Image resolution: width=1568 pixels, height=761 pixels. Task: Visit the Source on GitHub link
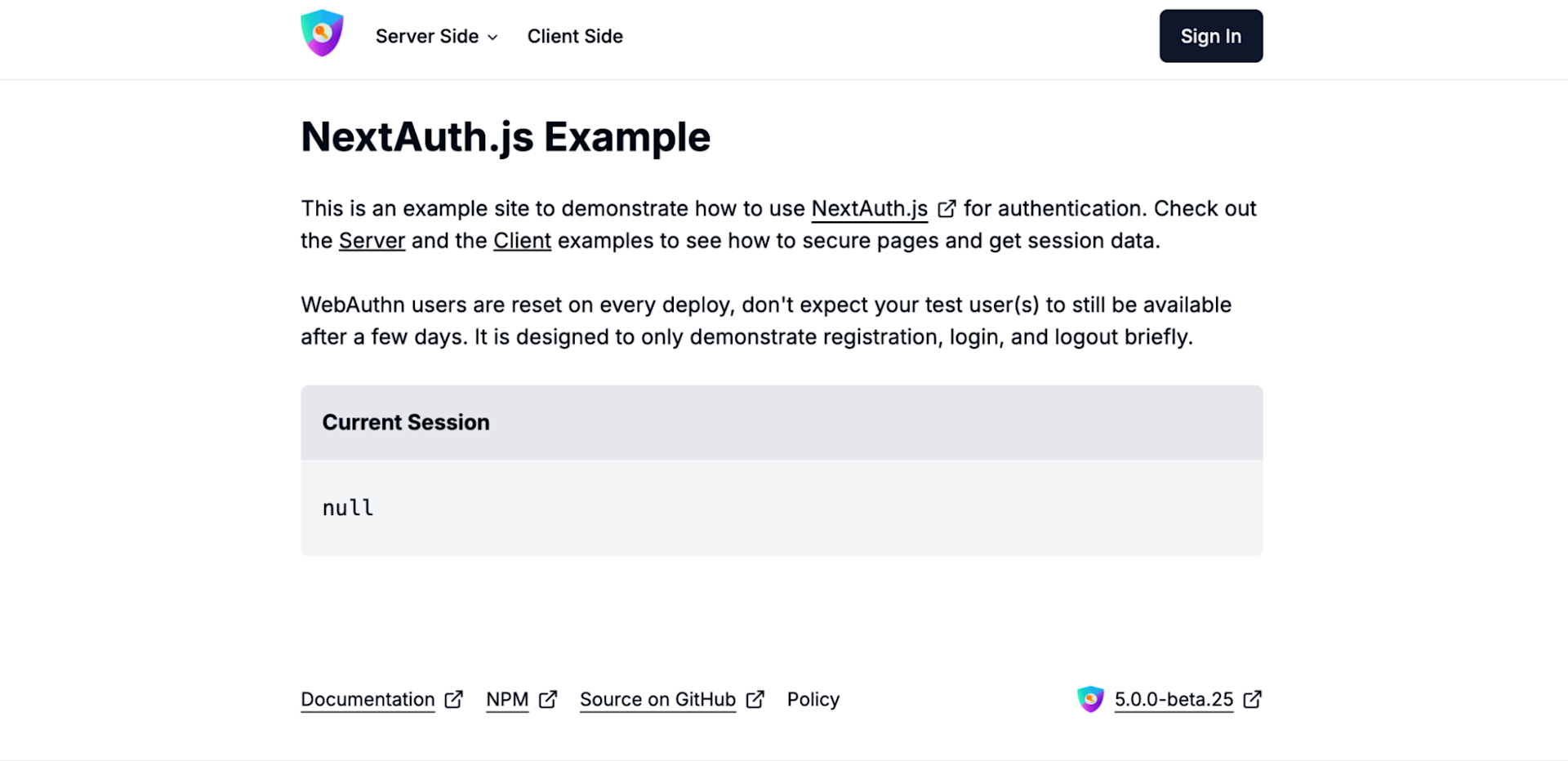pyautogui.click(x=657, y=700)
